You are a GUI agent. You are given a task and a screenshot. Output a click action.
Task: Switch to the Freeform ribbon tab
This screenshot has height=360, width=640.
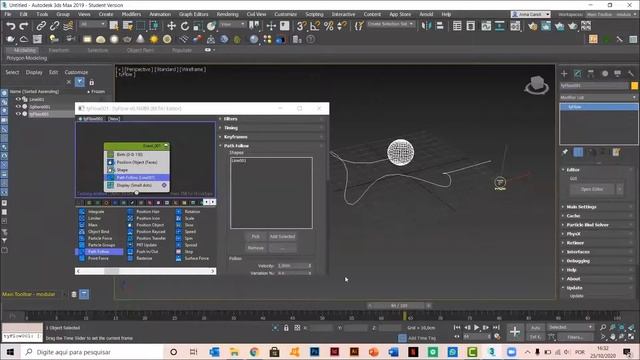click(59, 50)
